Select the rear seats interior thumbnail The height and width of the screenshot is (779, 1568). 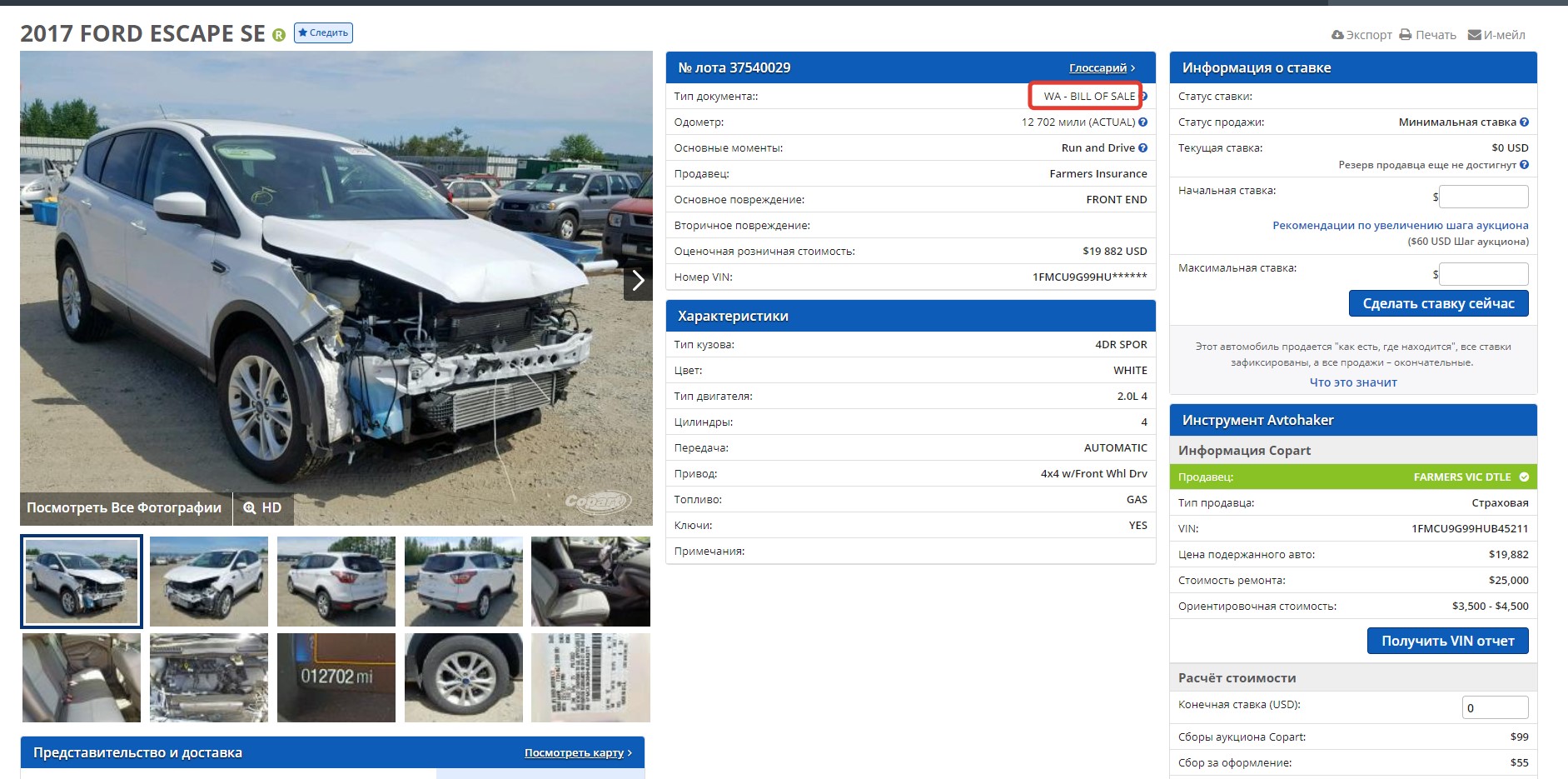82,677
